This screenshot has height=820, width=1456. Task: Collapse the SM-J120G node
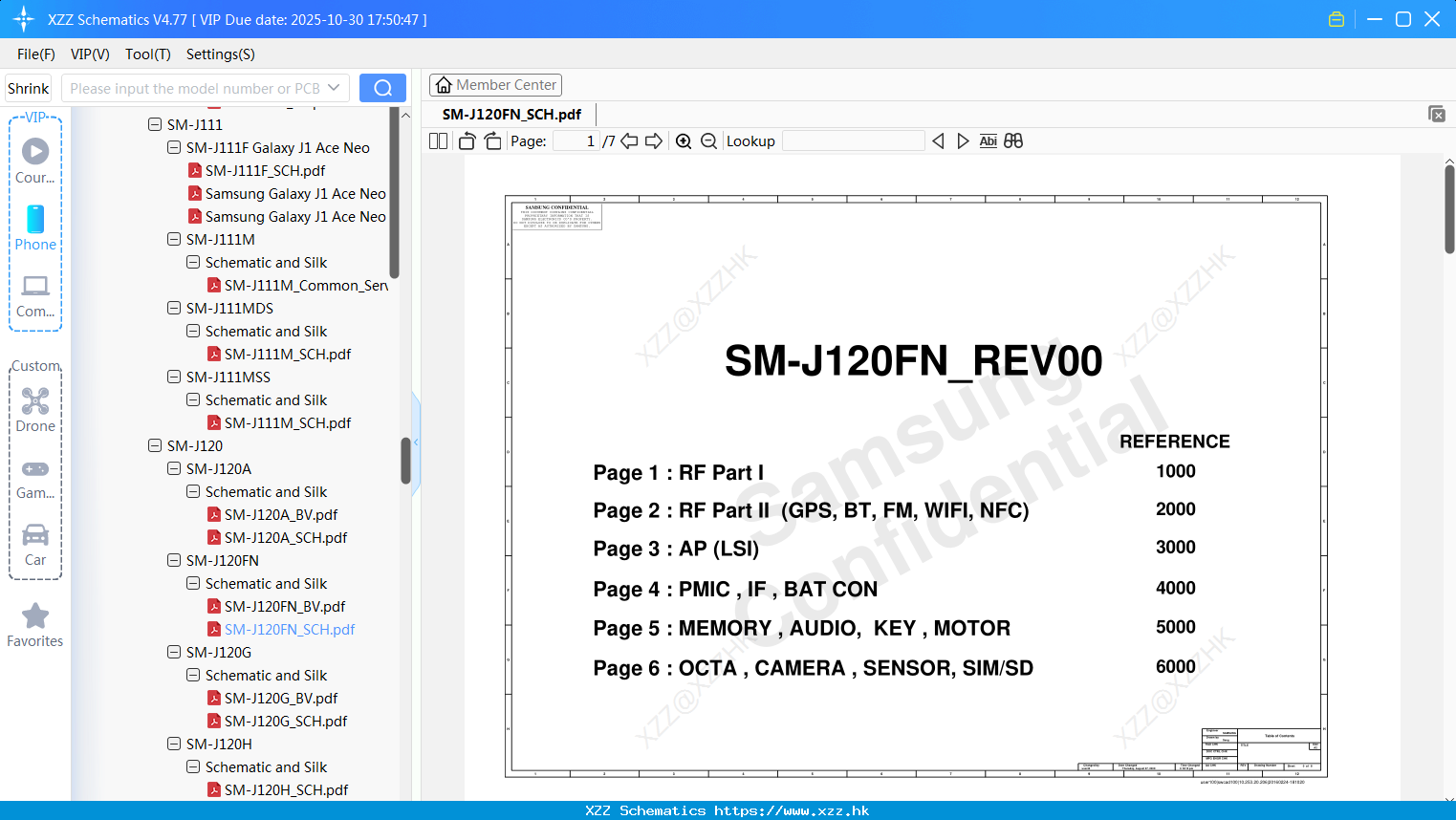coord(174,652)
